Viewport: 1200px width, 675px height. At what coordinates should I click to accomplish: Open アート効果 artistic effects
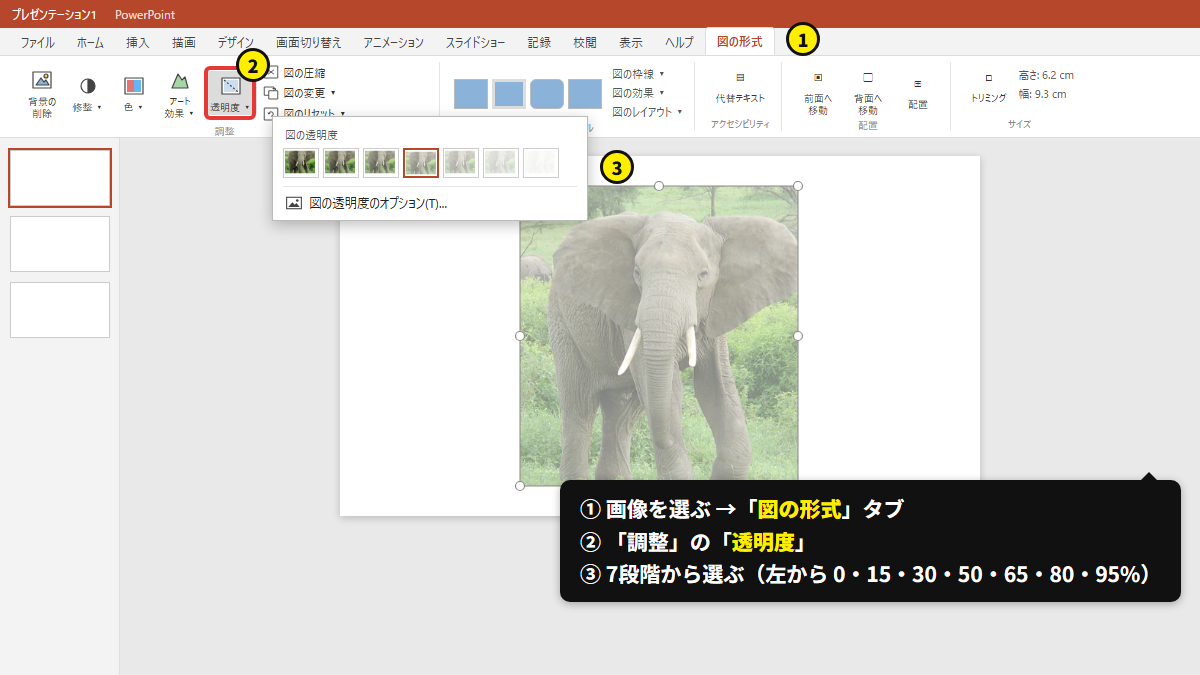pos(179,95)
